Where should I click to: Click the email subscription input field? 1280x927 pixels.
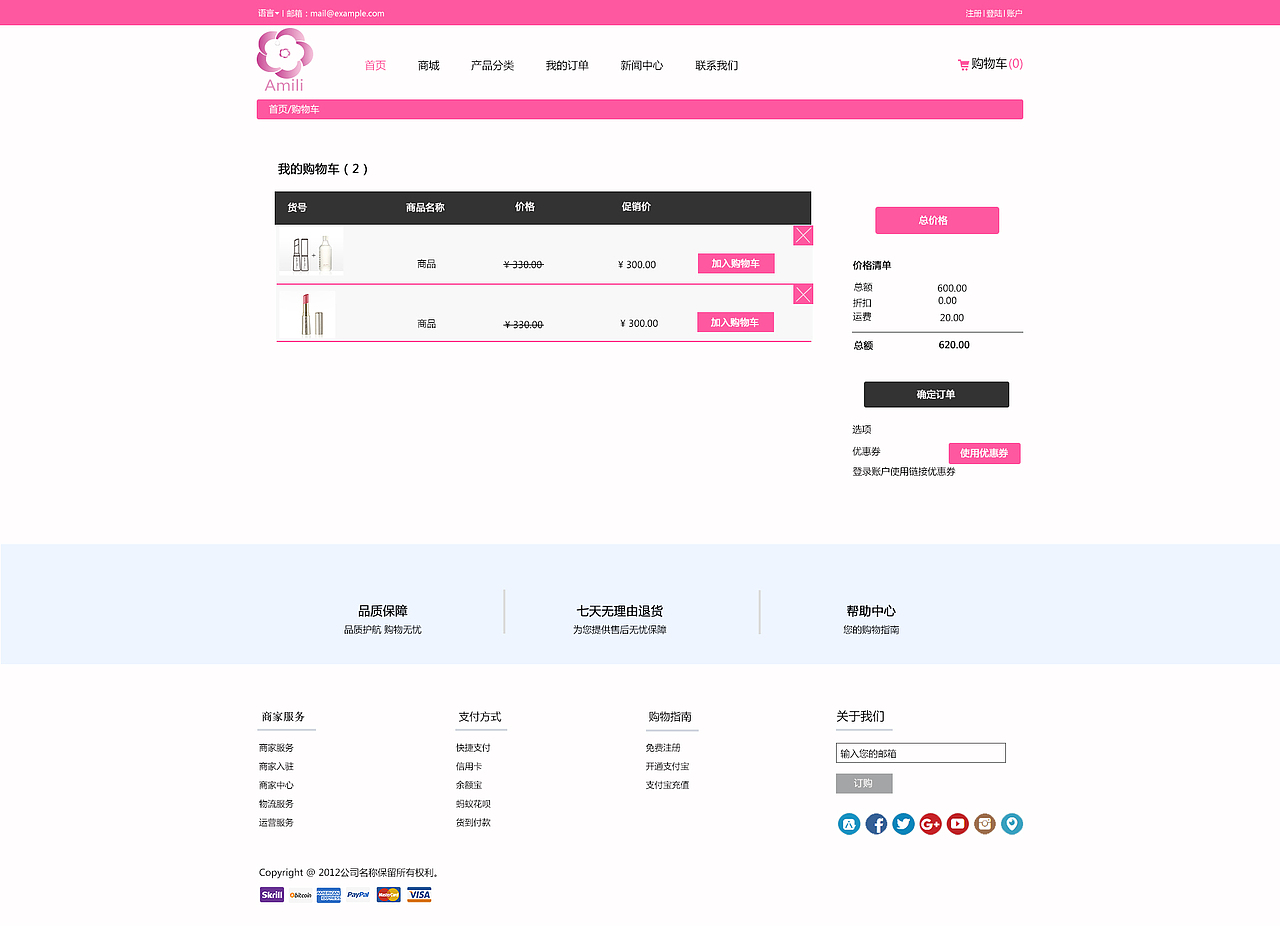pyautogui.click(x=920, y=752)
